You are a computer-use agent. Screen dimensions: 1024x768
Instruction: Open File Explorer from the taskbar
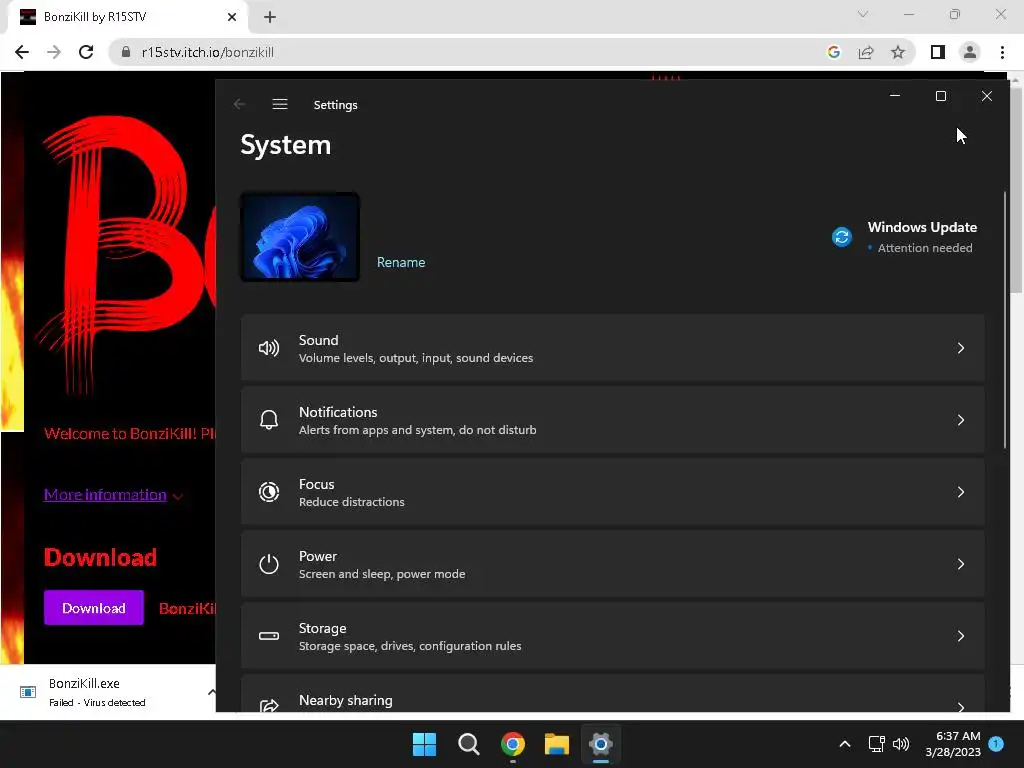click(557, 744)
